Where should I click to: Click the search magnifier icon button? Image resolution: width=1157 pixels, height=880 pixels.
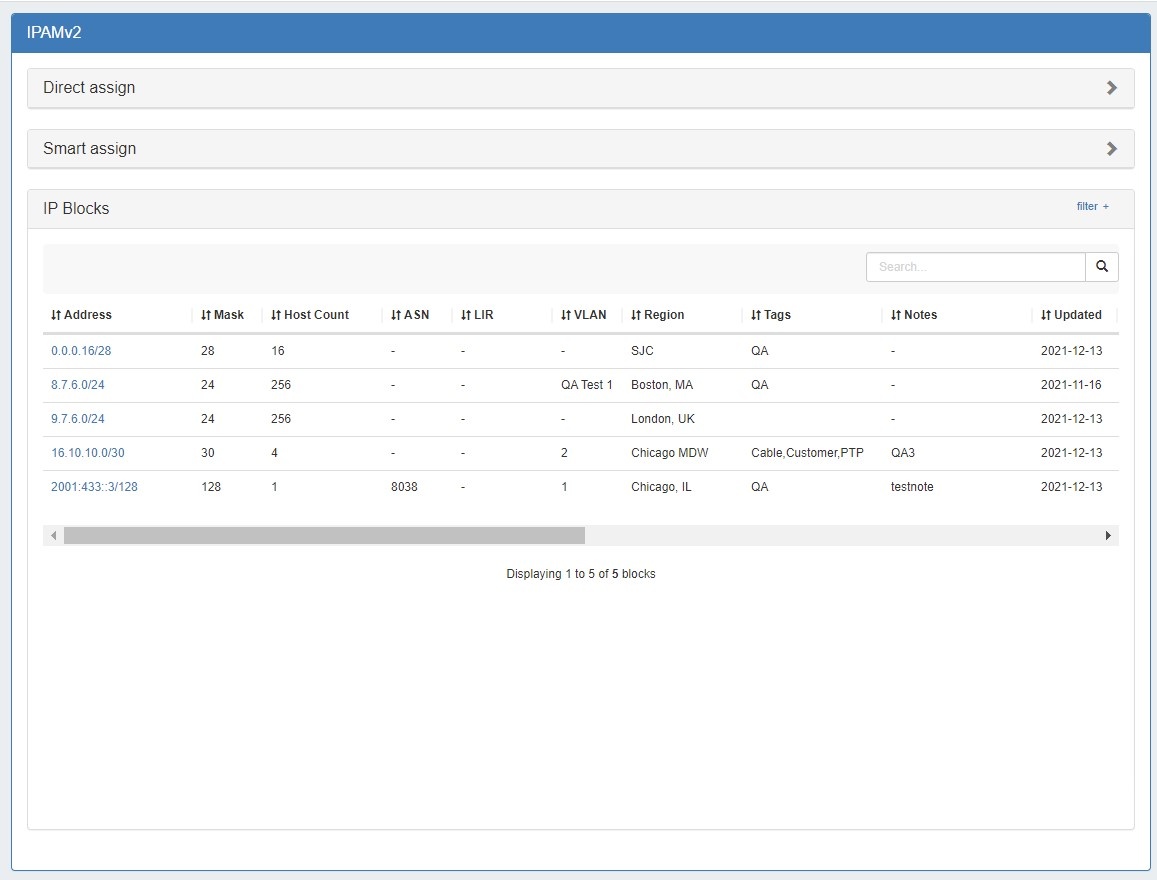pos(1101,267)
